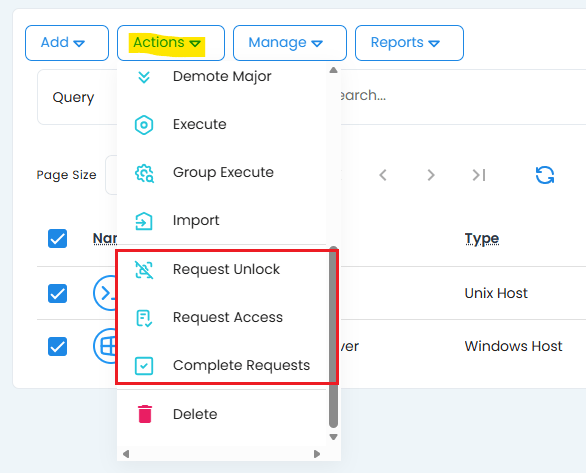The height and width of the screenshot is (473, 586).
Task: Jump to last page icon
Action: 479,175
